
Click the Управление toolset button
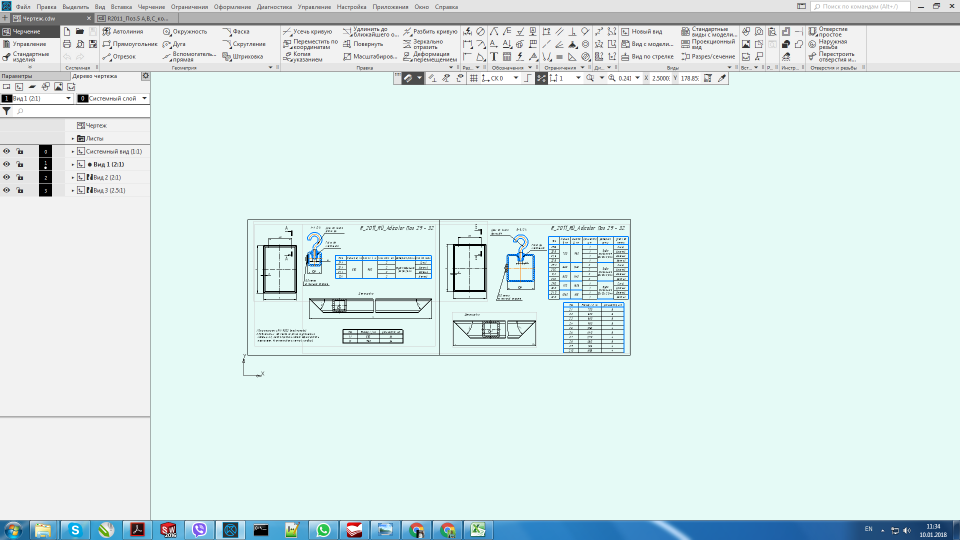(x=28, y=44)
